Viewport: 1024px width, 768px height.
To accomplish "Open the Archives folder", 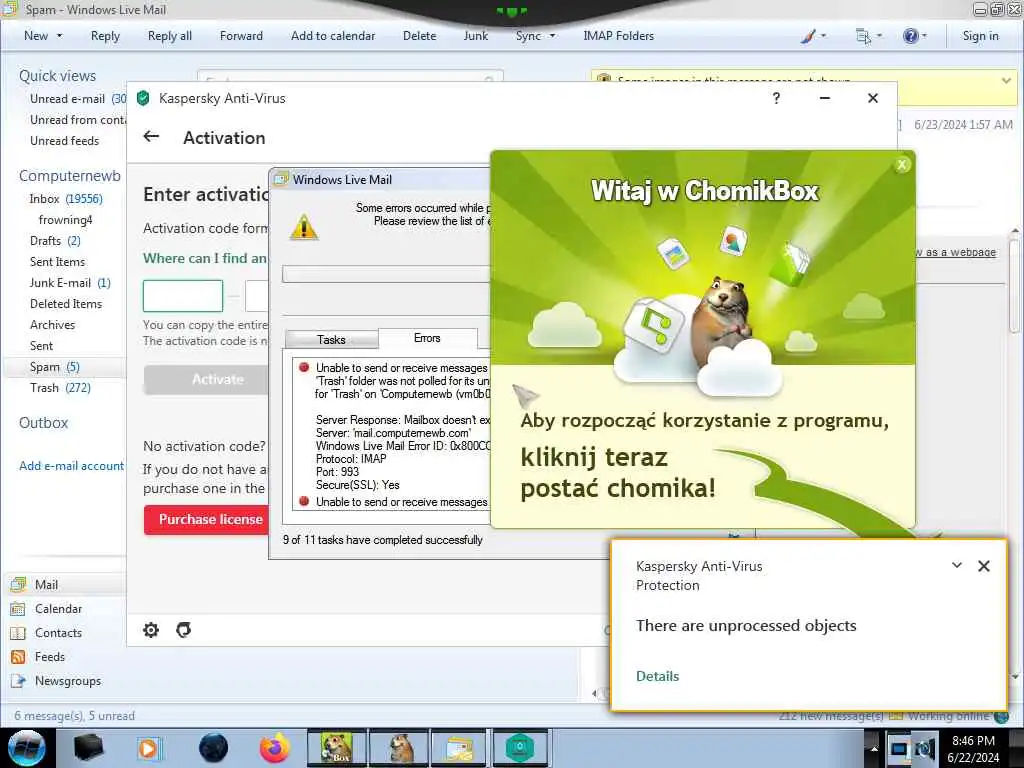I will point(52,325).
